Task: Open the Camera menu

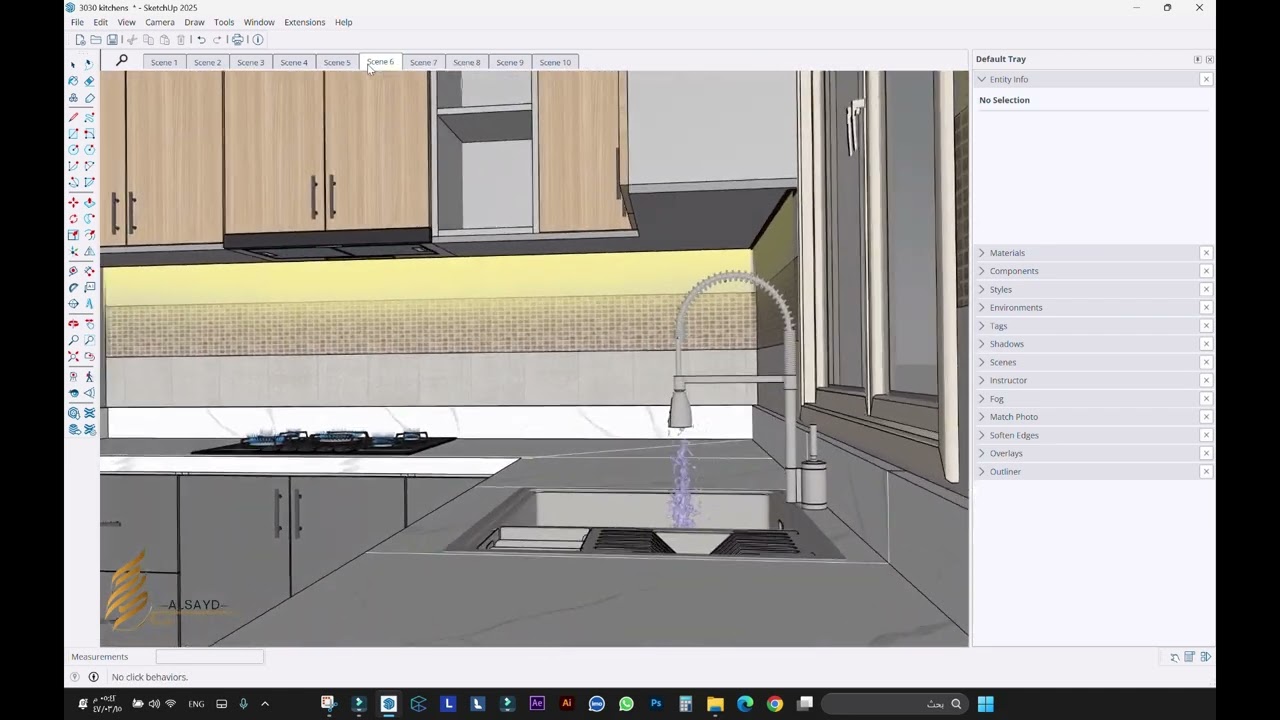Action: 159,22
